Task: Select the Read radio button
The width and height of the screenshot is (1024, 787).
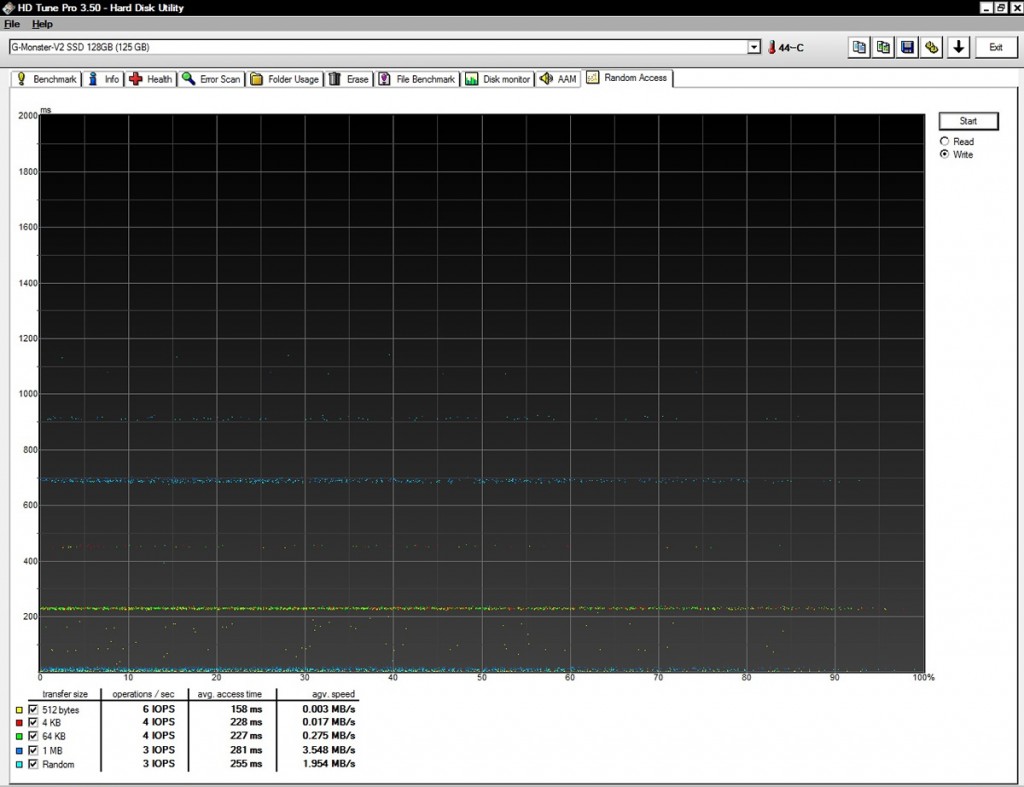Action: [944, 141]
